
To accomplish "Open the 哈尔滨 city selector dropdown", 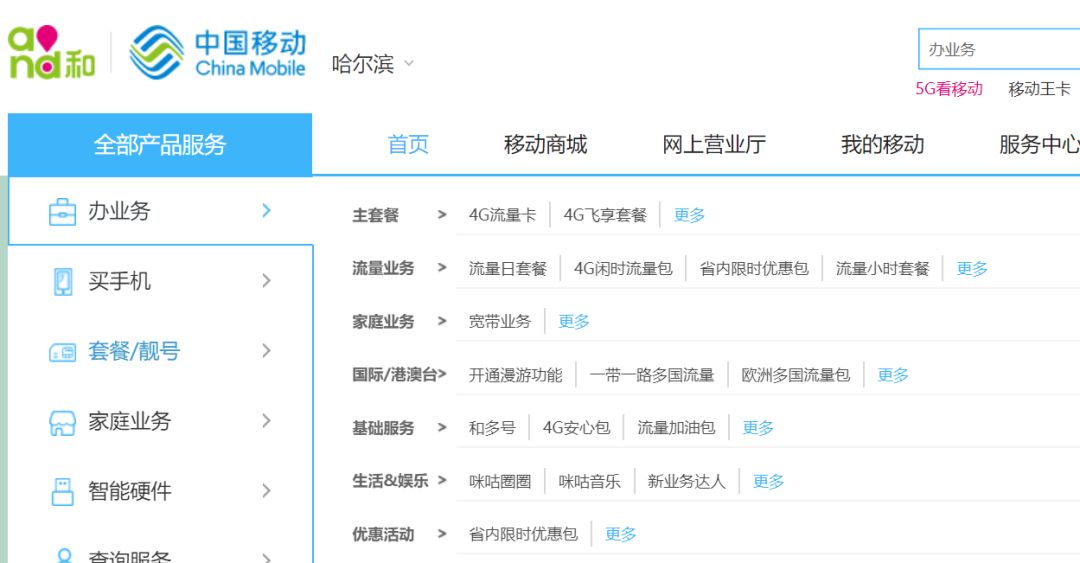I will pos(373,64).
